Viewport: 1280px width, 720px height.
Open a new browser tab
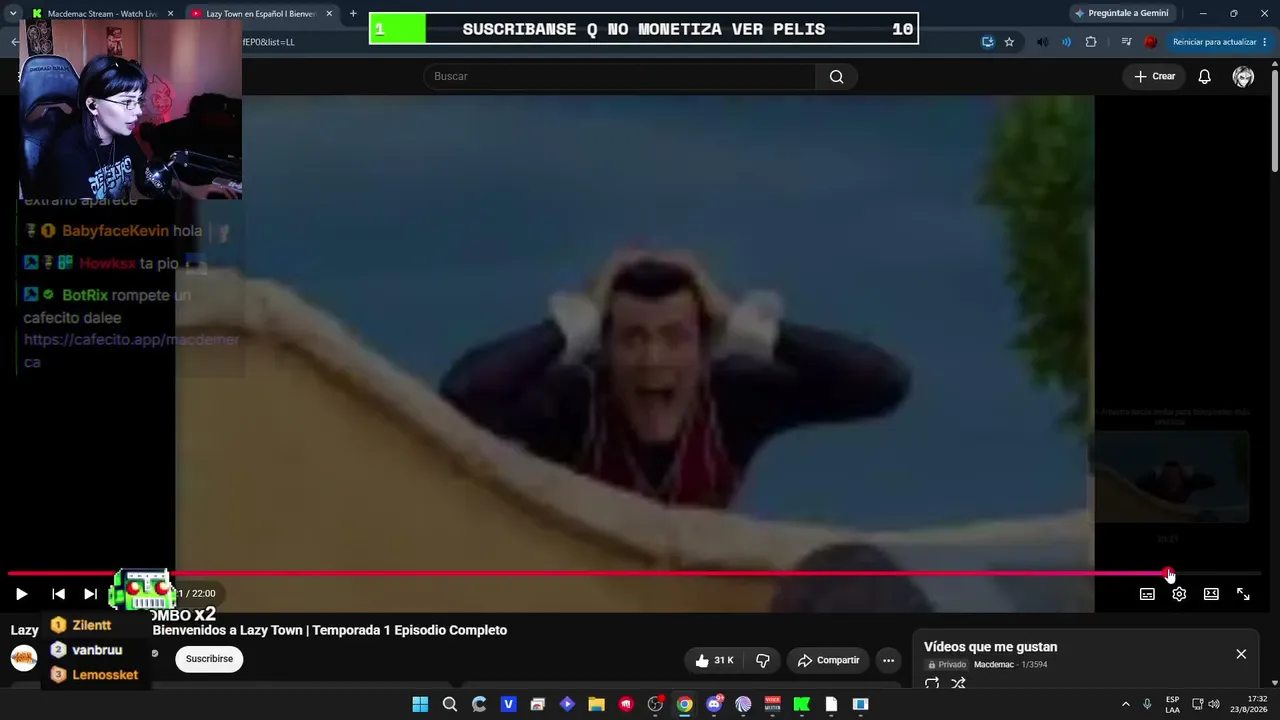click(353, 14)
